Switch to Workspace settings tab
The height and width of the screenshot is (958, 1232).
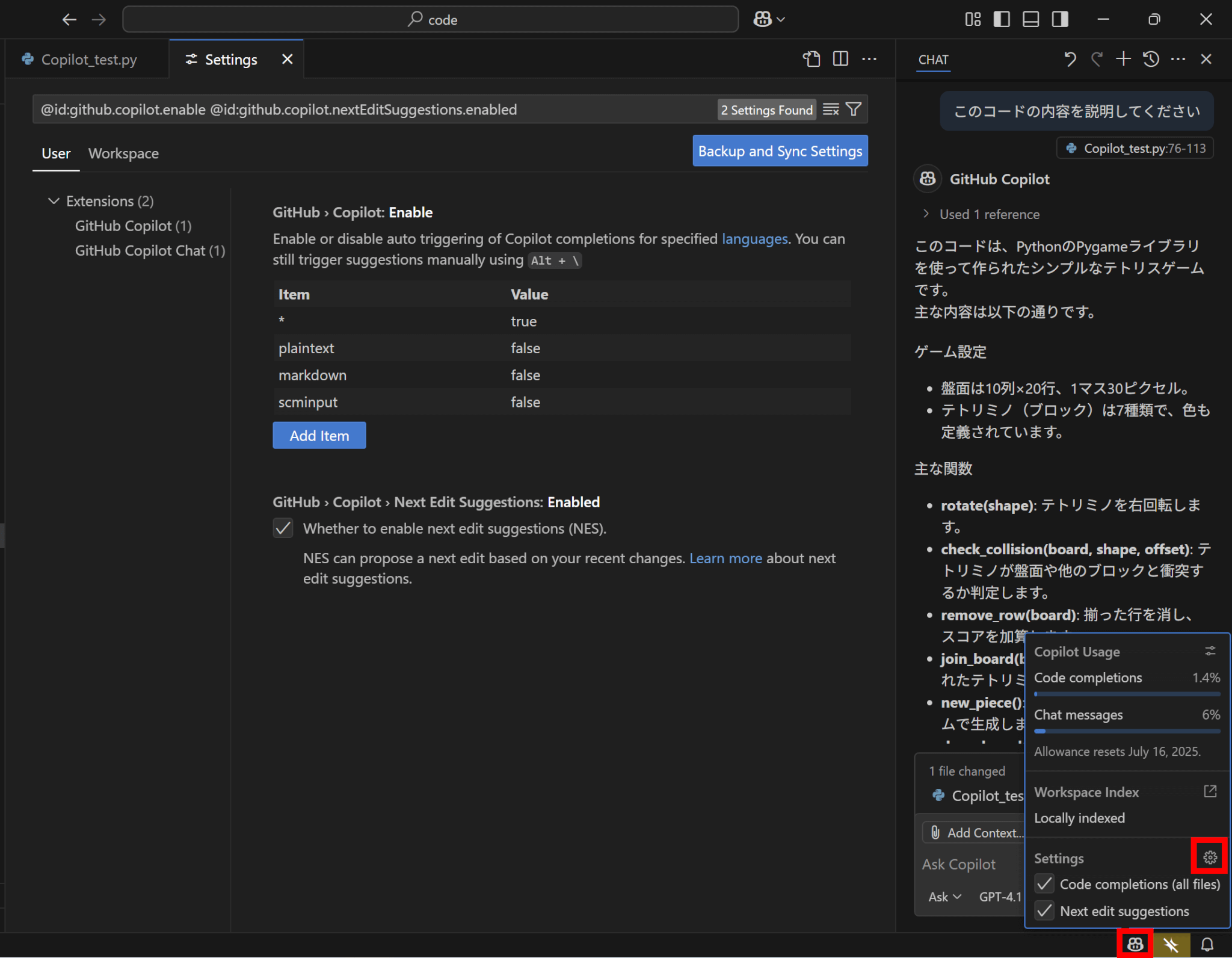click(x=123, y=153)
